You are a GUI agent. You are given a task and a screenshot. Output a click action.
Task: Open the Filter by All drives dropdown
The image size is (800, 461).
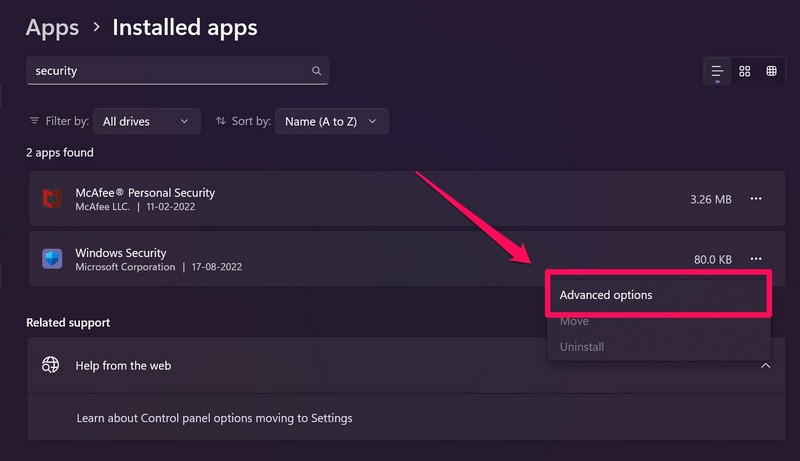pos(147,121)
